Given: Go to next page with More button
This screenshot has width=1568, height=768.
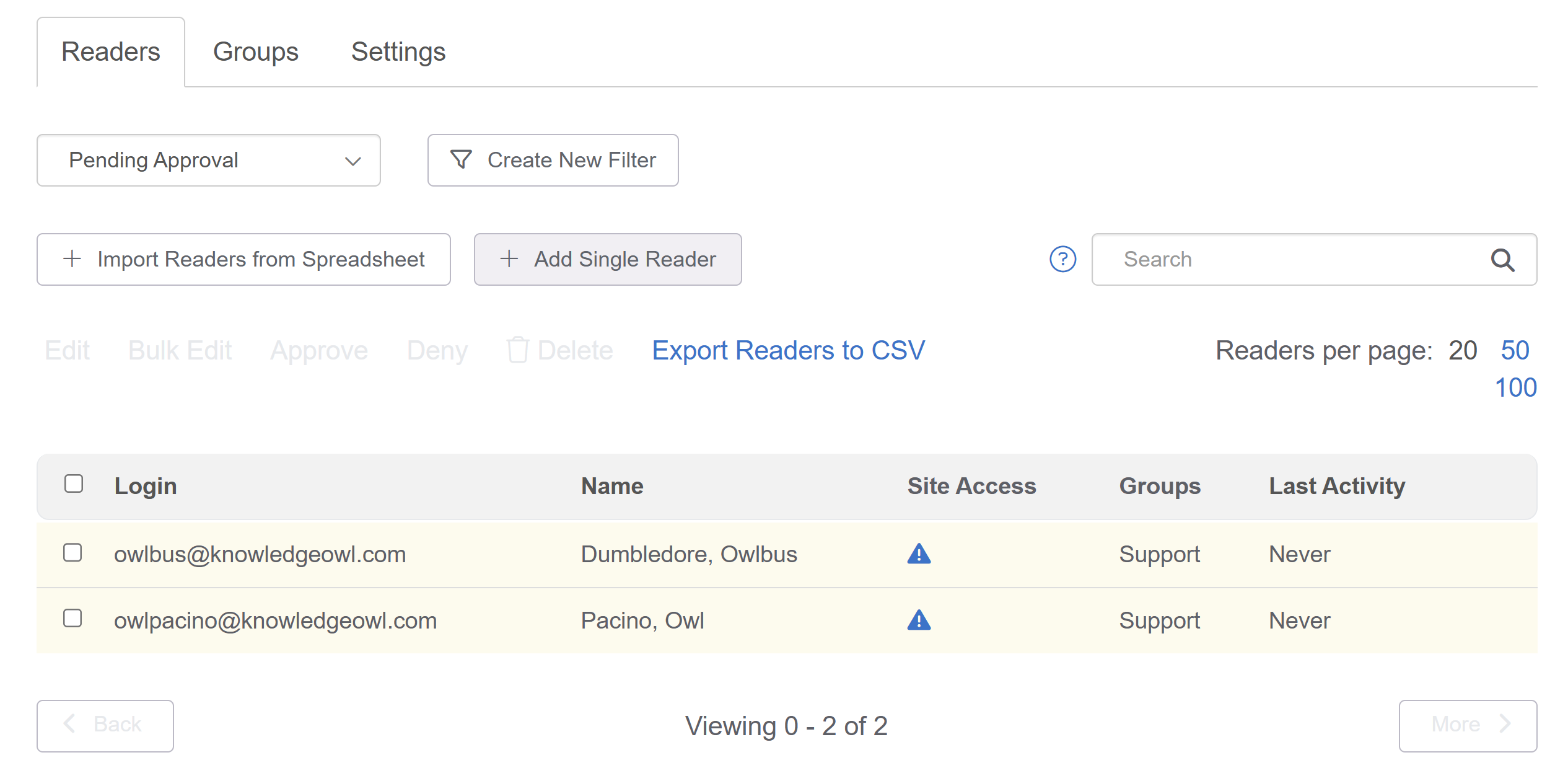Looking at the screenshot, I should tap(1467, 725).
